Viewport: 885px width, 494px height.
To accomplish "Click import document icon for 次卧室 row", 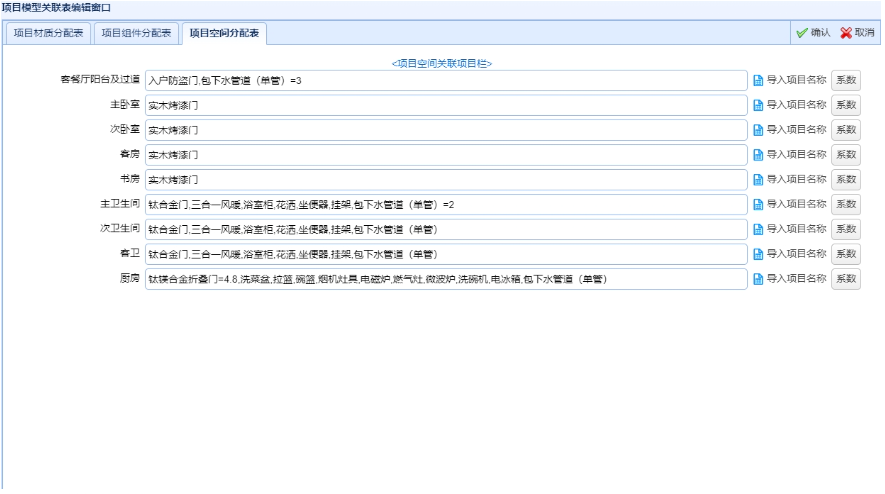I will click(758, 130).
